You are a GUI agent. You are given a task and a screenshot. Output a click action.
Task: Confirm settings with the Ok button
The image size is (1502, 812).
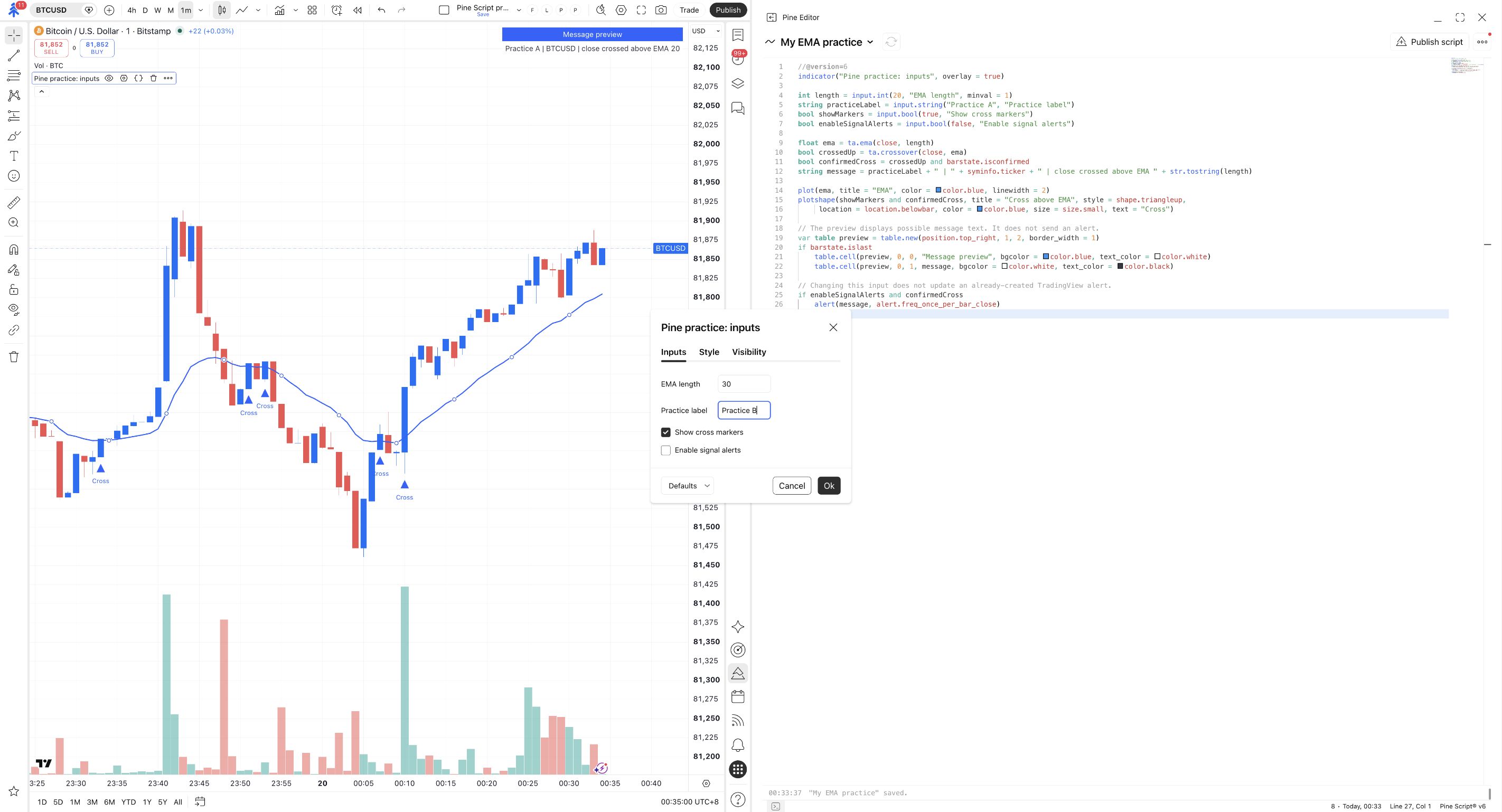[829, 486]
